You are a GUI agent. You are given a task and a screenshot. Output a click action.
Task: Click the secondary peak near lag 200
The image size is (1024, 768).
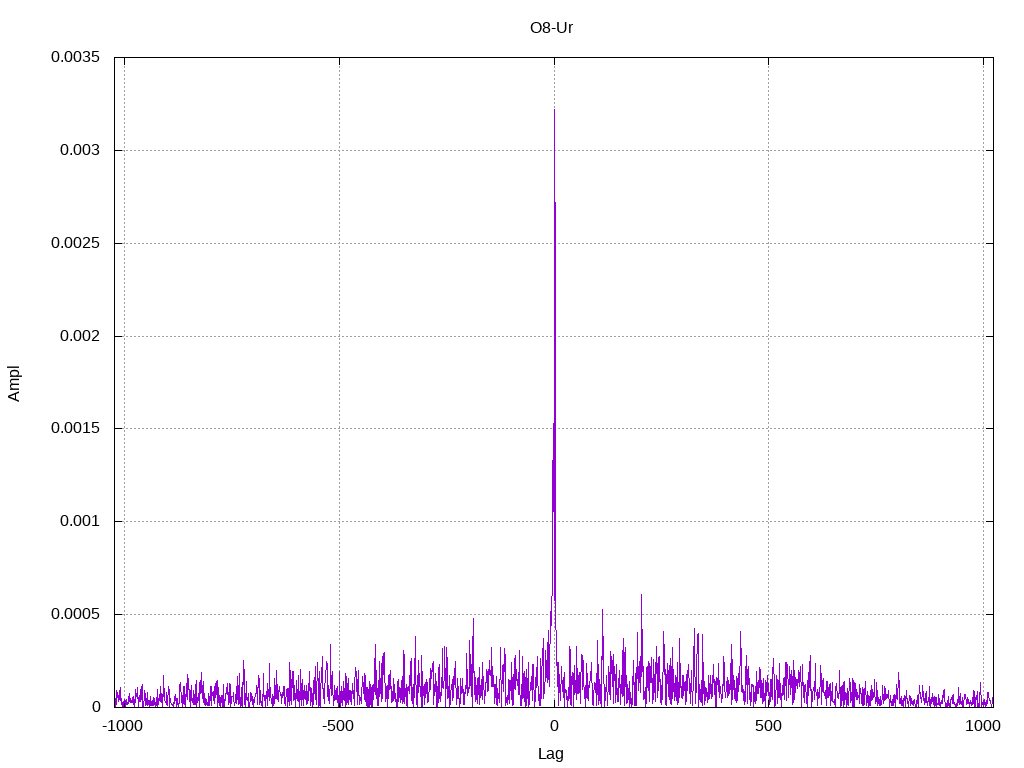pyautogui.click(x=641, y=595)
